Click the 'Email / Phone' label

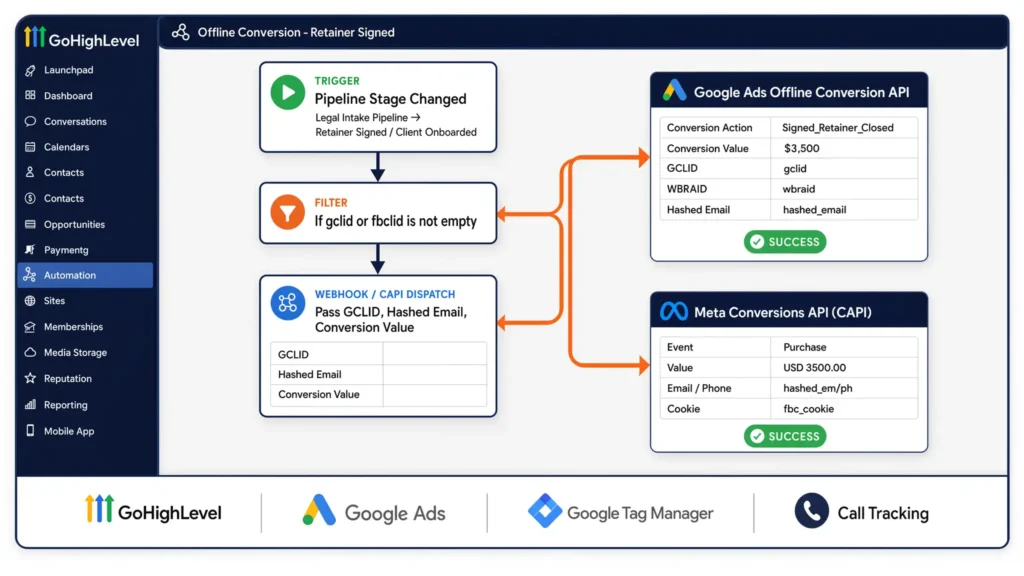pyautogui.click(x=699, y=388)
